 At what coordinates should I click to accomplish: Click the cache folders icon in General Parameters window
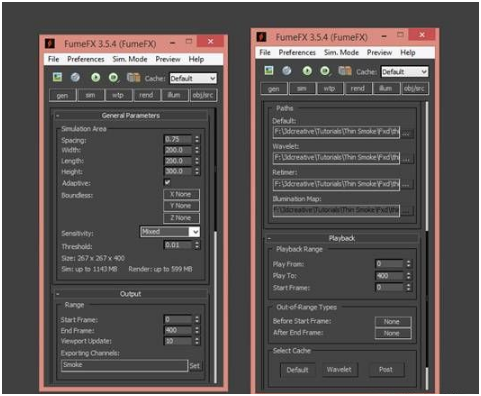(x=133, y=78)
